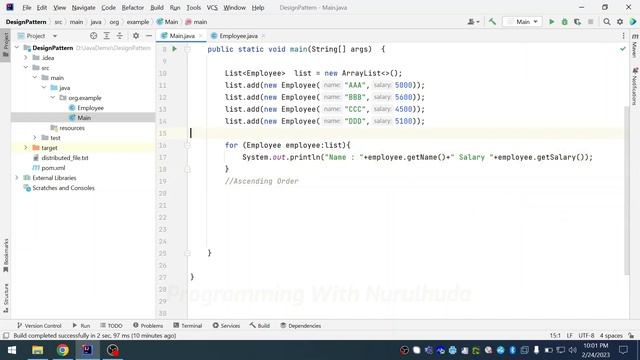Open the Dependencies tool window
Image resolution: width=640 pixels, height=360 pixels.
[x=300, y=326]
